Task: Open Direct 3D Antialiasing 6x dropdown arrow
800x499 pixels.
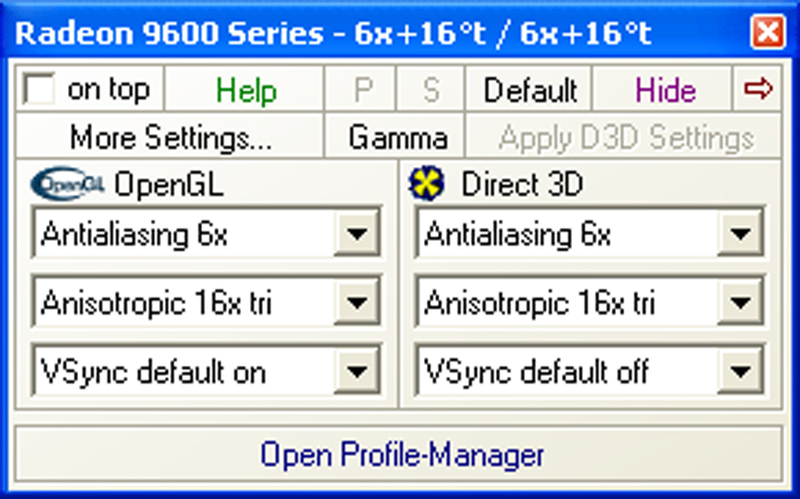Action: [740, 234]
